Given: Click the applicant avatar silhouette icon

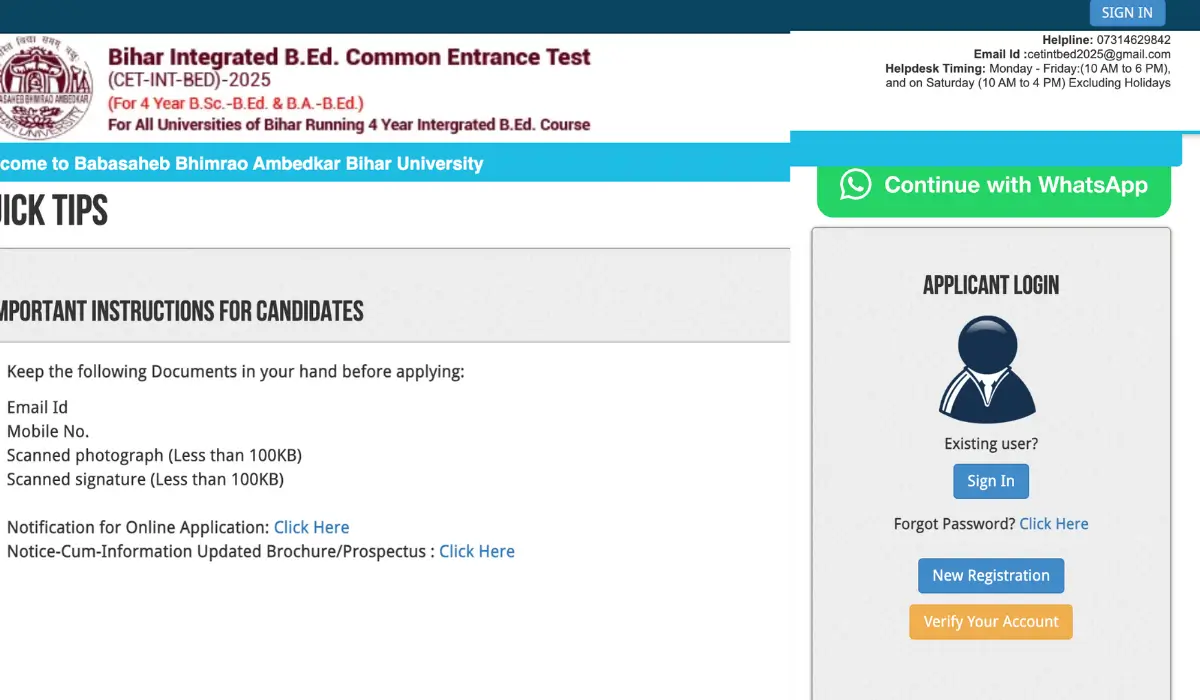Looking at the screenshot, I should (987, 369).
